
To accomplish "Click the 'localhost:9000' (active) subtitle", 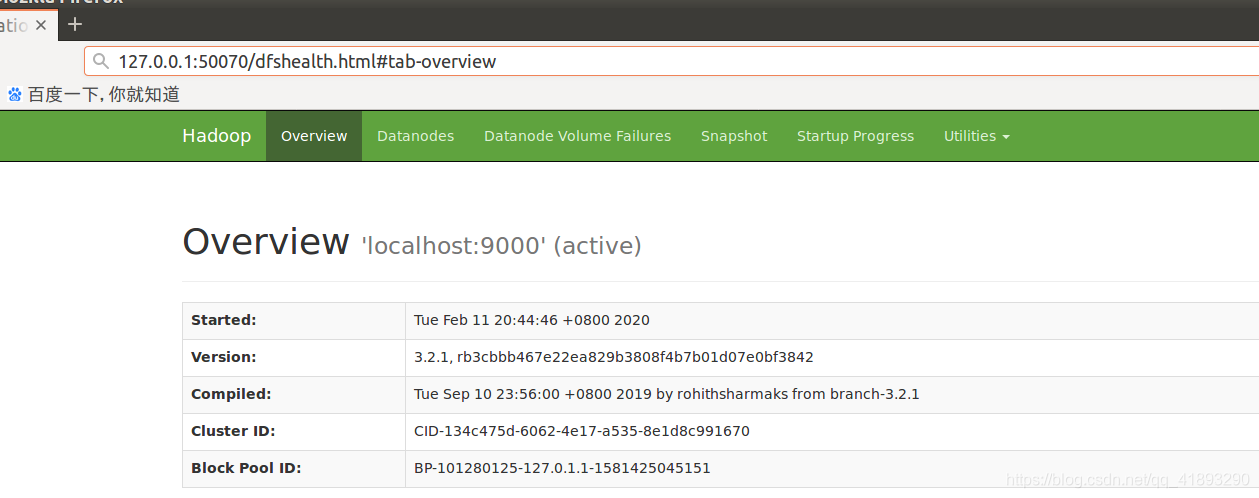I will pyautogui.click(x=501, y=245).
